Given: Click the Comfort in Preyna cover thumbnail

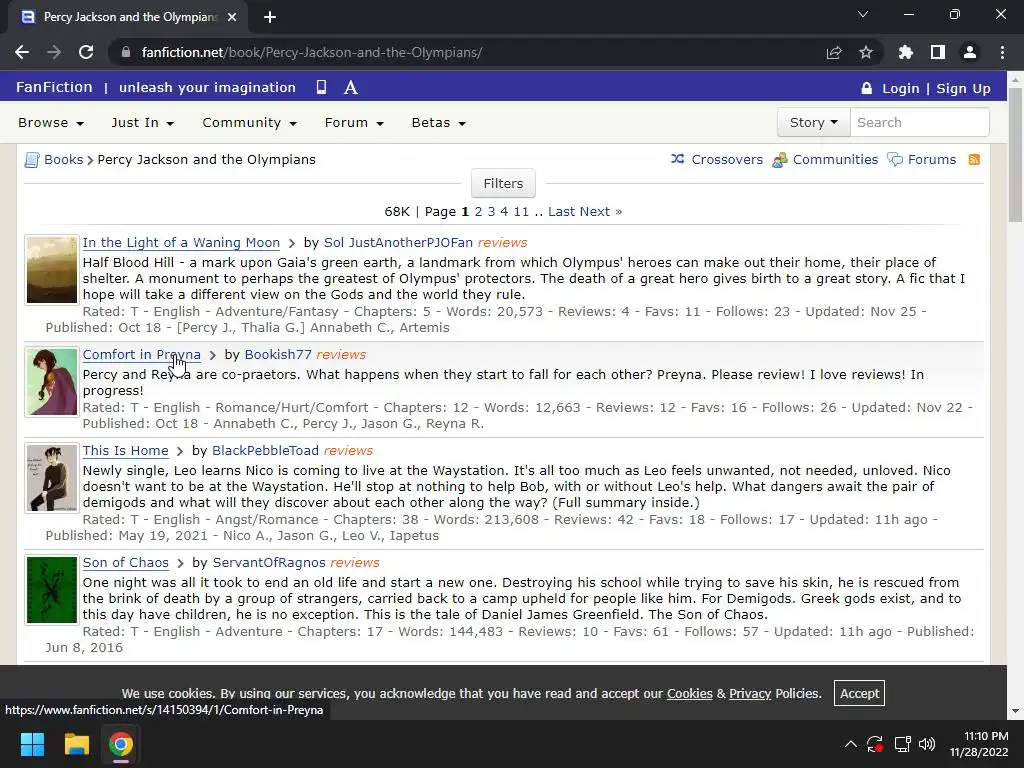Looking at the screenshot, I should coord(52,382).
